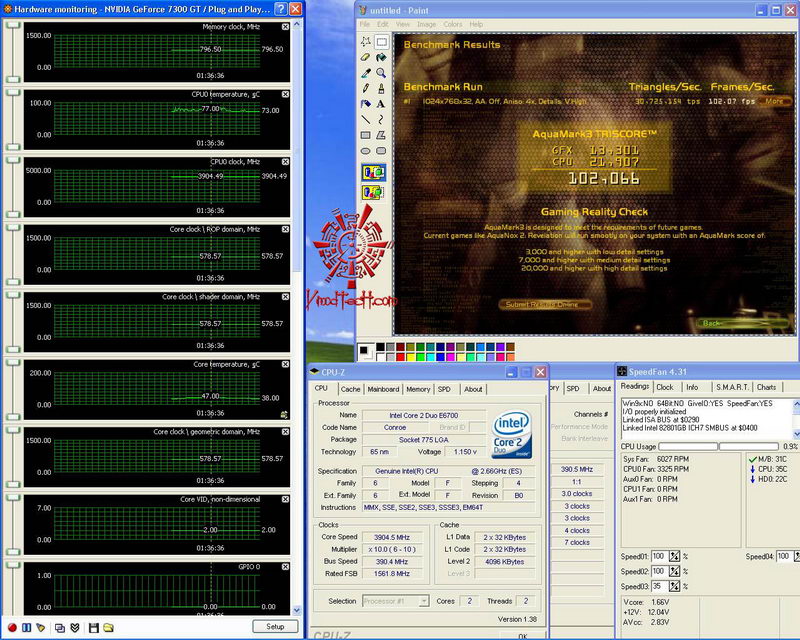Click the Speed03 spinner arrows in SpeedFan

(674, 586)
